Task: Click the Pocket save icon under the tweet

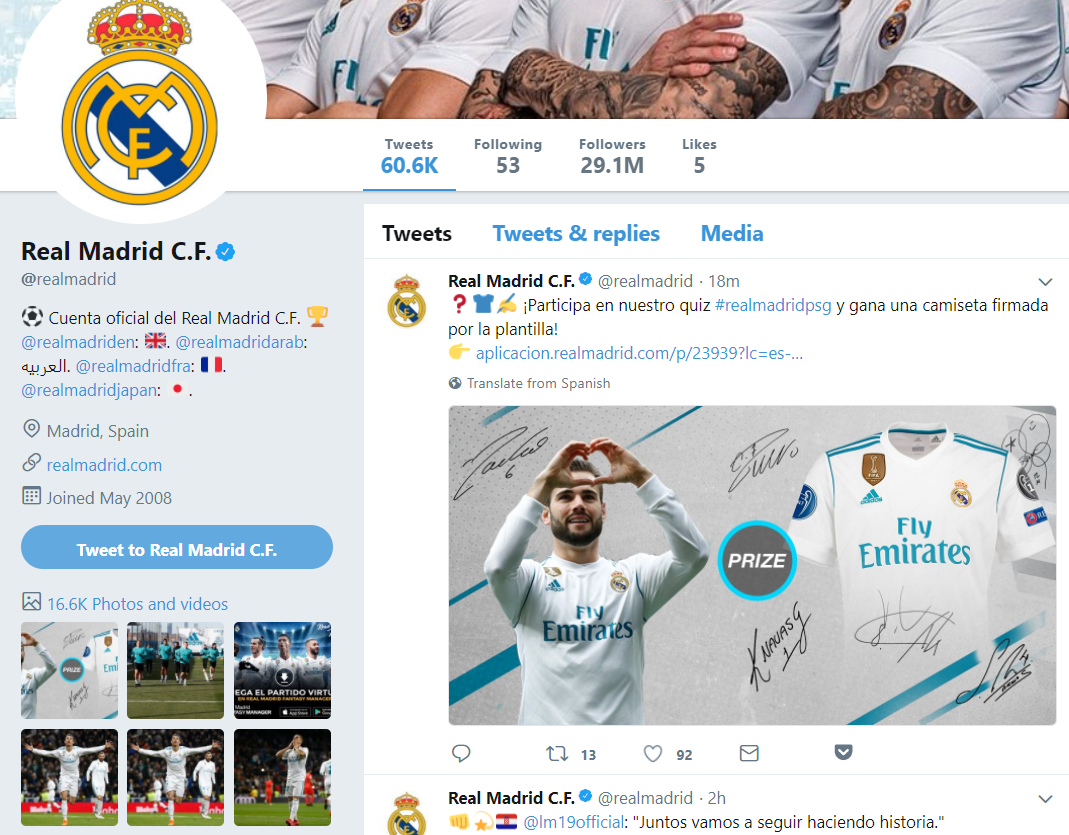Action: pyautogui.click(x=843, y=752)
